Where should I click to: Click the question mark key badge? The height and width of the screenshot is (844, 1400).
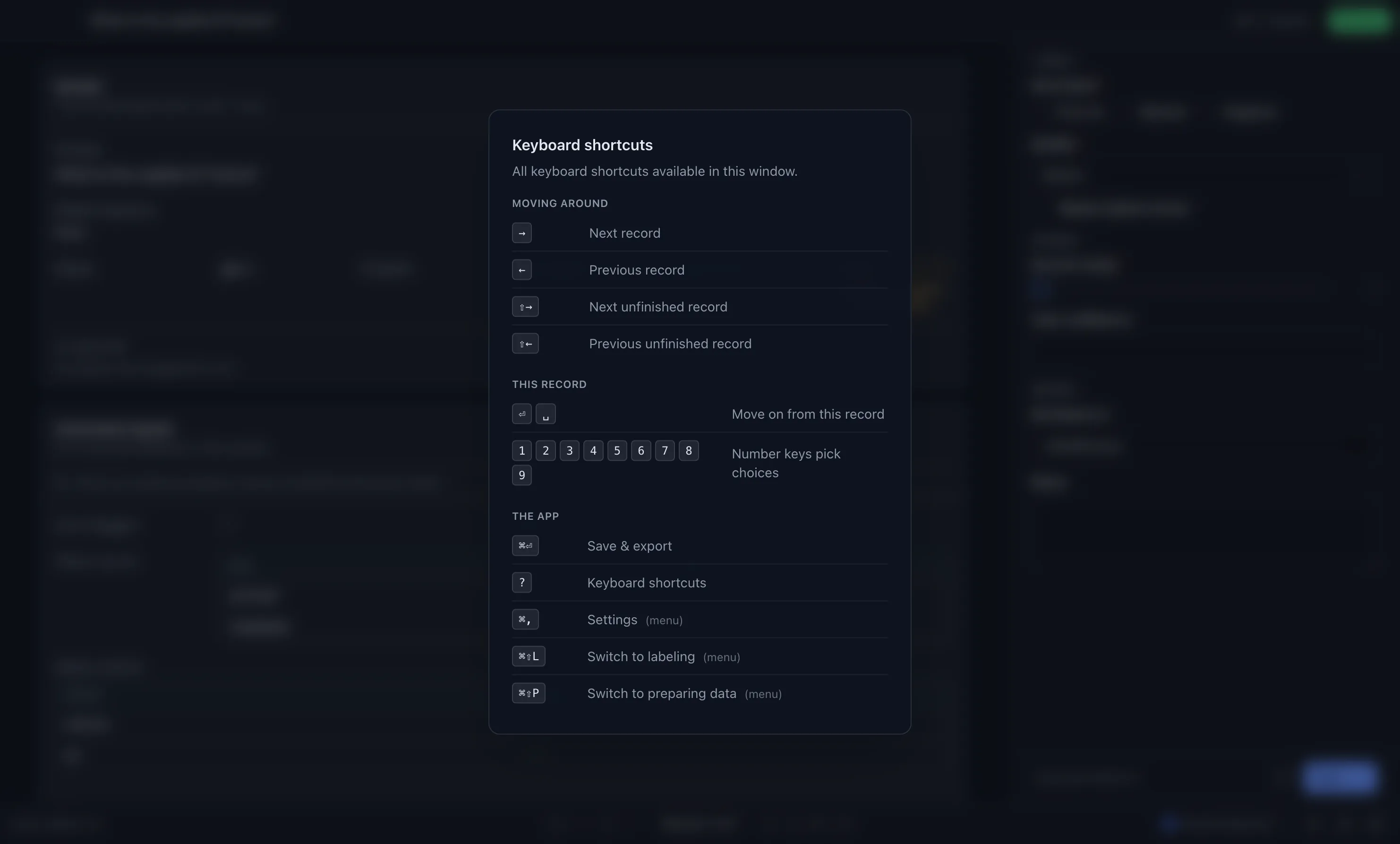[521, 583]
